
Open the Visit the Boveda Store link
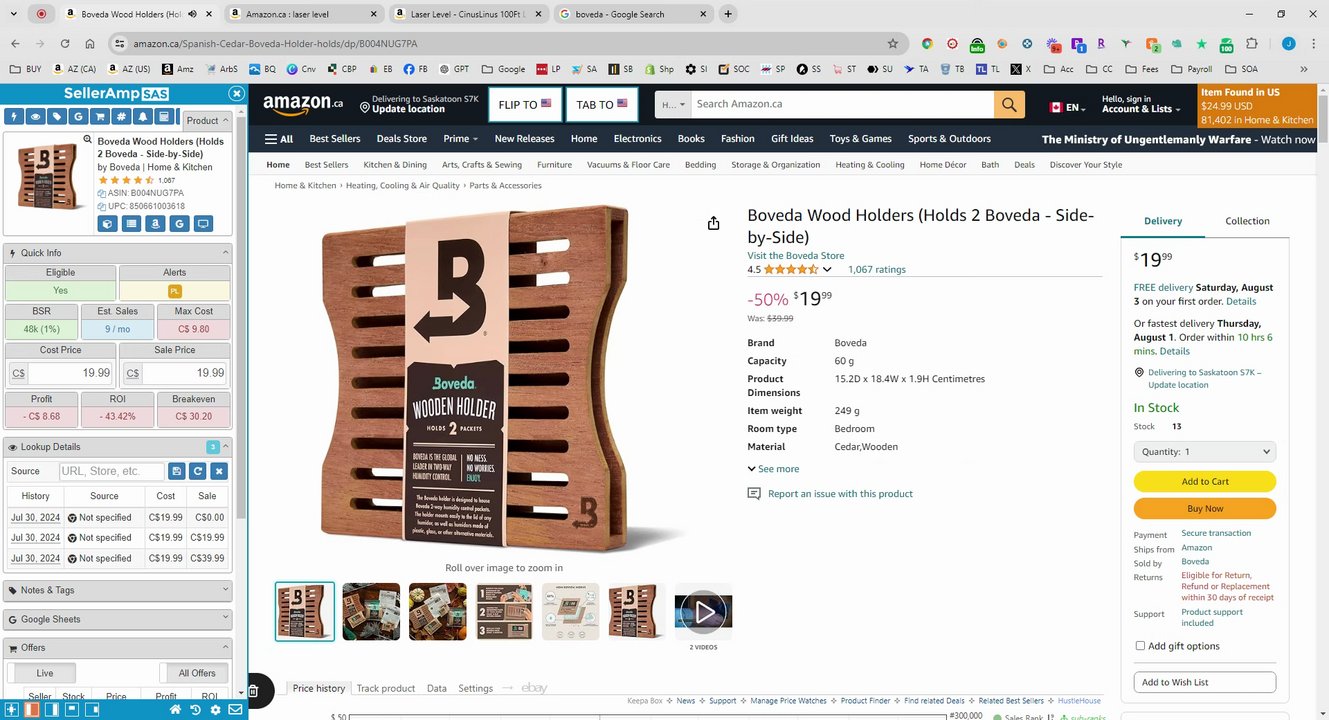pos(796,255)
